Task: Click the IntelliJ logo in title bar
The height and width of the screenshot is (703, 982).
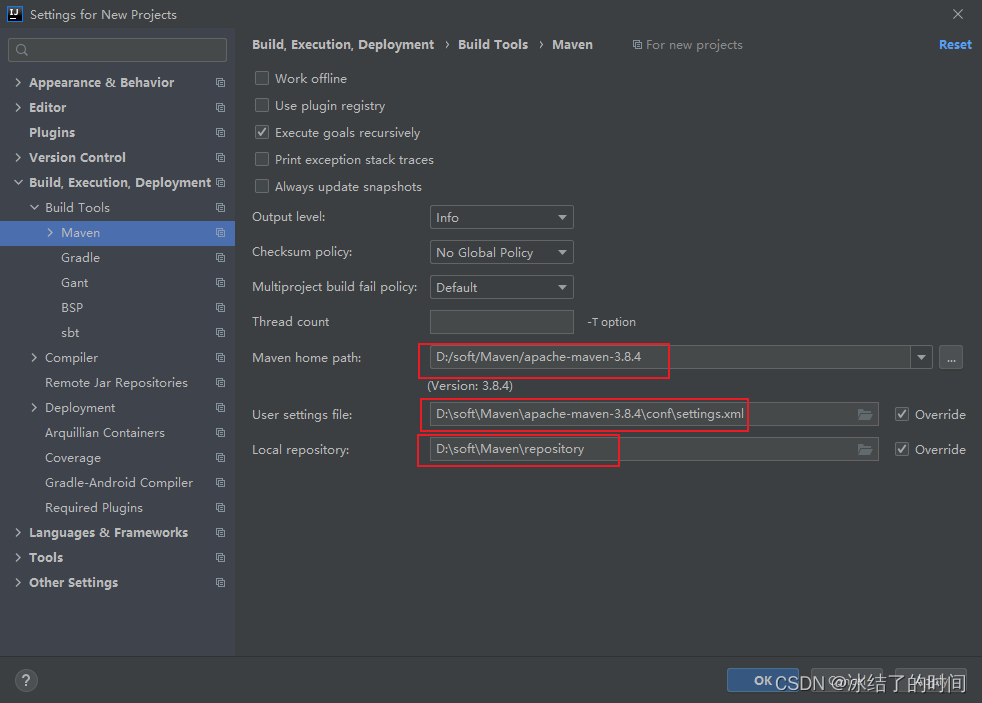Action: [x=14, y=14]
